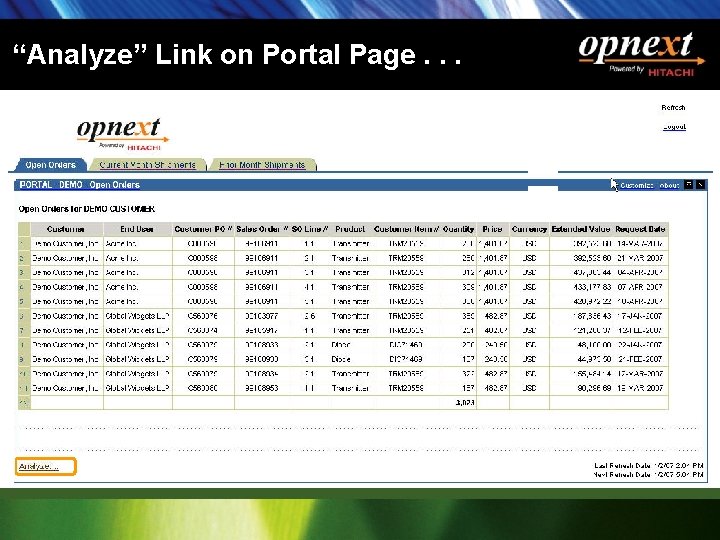The height and width of the screenshot is (540, 720).
Task: Click sales order 99108953
Action: (x=262, y=388)
